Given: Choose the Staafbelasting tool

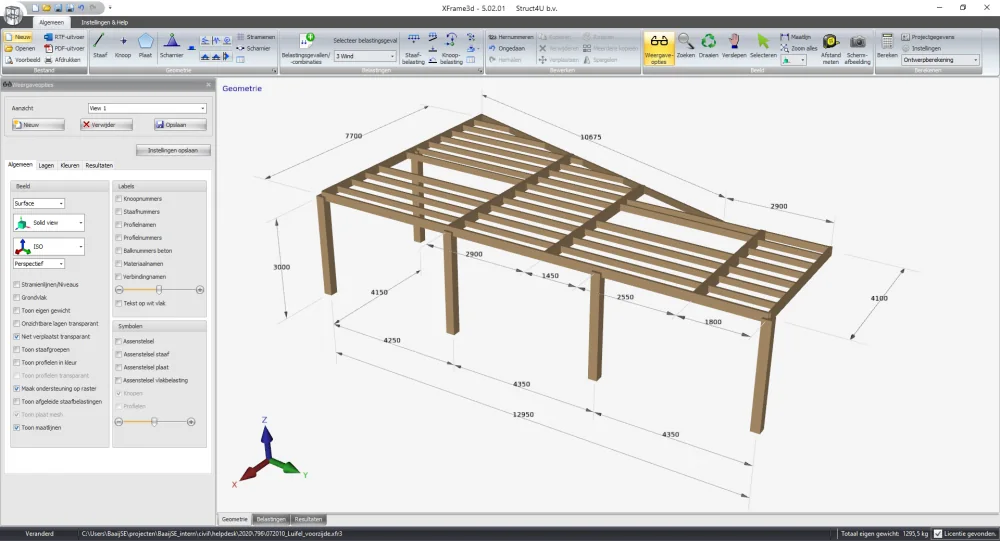Looking at the screenshot, I should click(413, 48).
